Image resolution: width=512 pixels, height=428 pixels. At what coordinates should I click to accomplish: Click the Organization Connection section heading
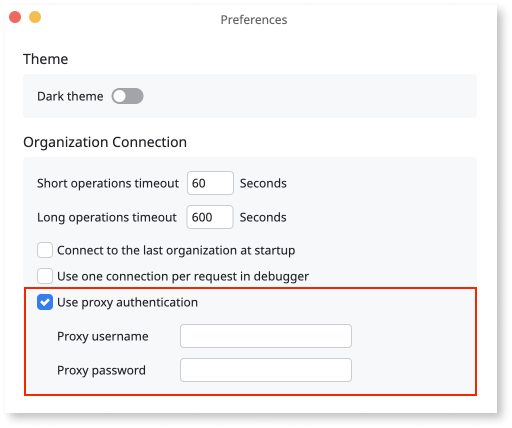pos(105,142)
